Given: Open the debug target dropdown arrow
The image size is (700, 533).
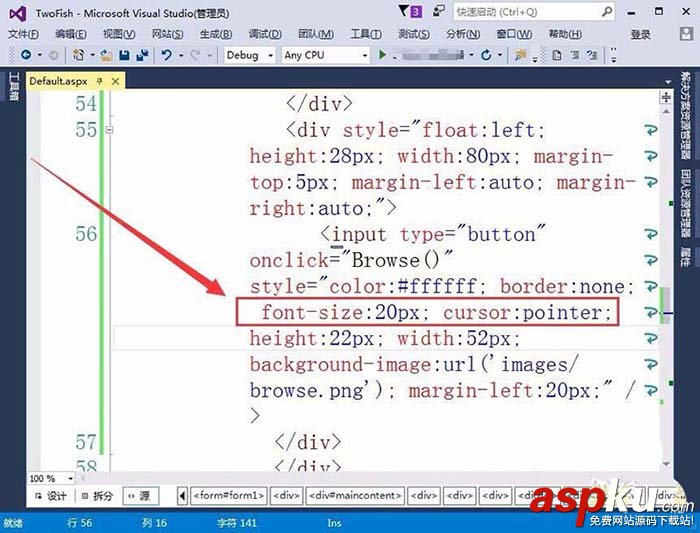Looking at the screenshot, I should pyautogui.click(x=471, y=55).
